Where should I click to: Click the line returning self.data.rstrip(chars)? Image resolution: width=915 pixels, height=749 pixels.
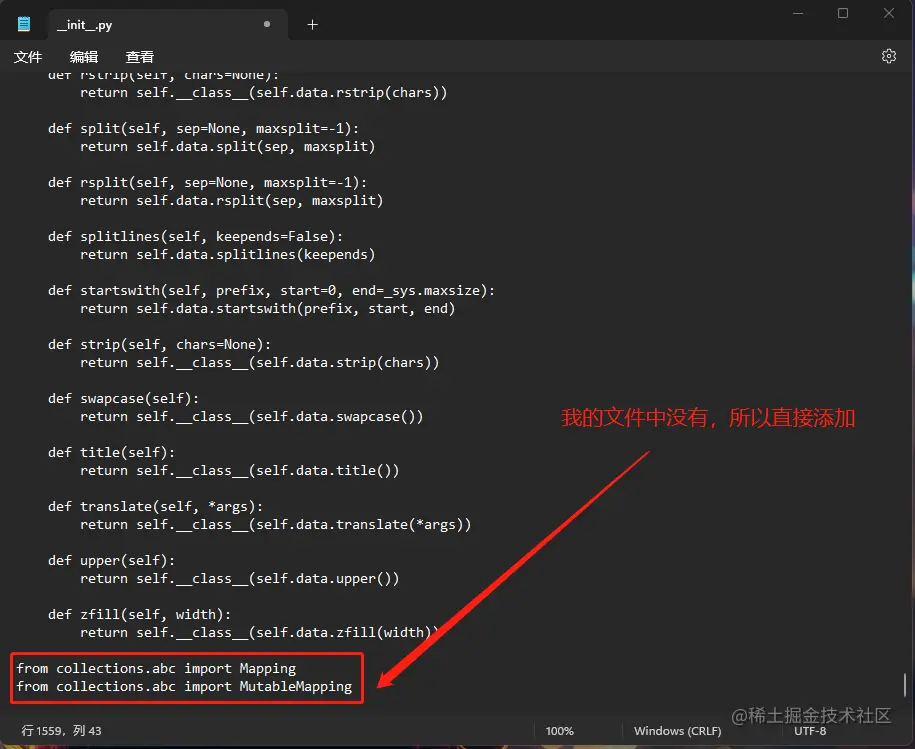(264, 93)
